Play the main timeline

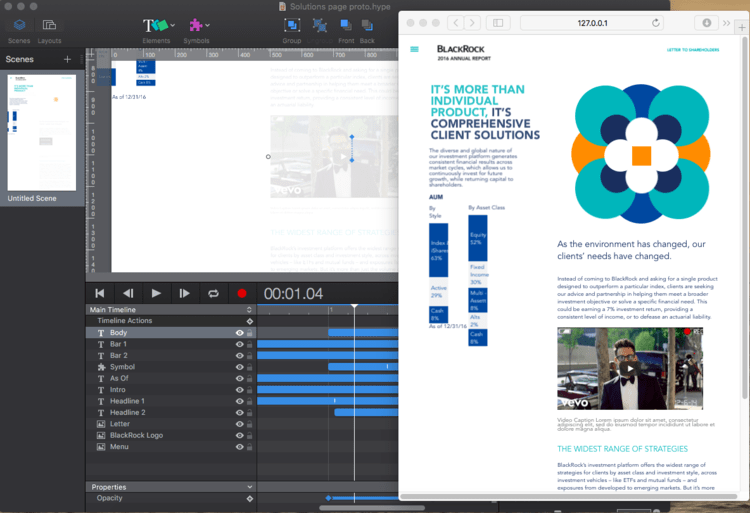156,293
